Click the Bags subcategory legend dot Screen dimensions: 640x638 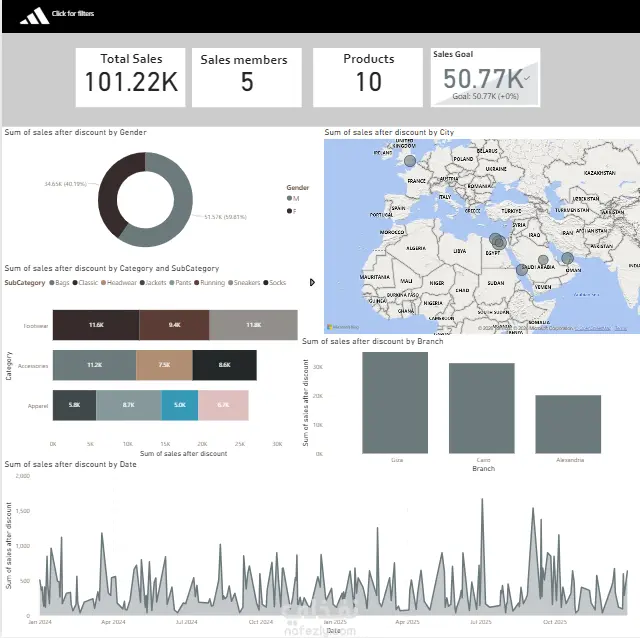pyautogui.click(x=52, y=282)
